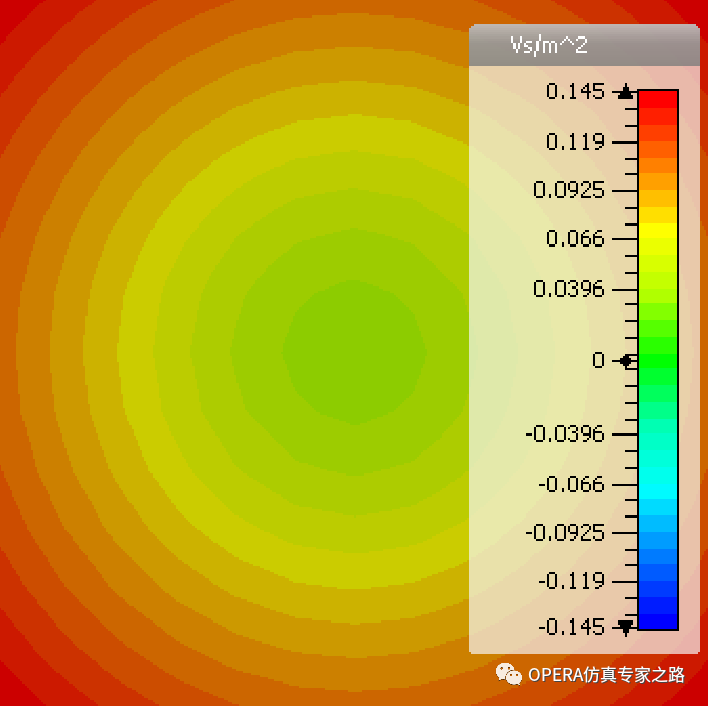Select the 0.0925 scale label

[x=568, y=190]
